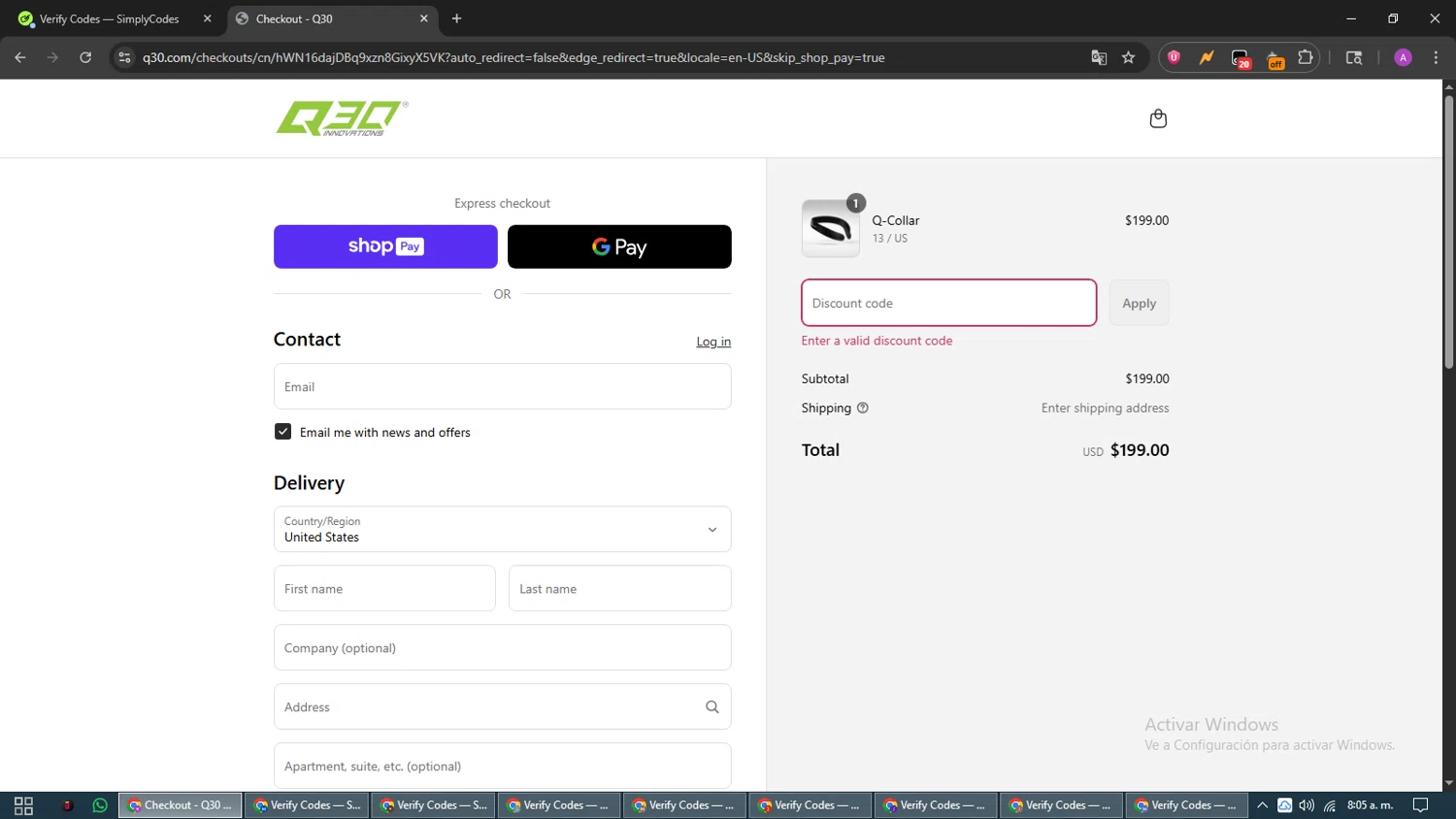Click the total amount $199.00
Screen dimensions: 1456x819
[1140, 450]
